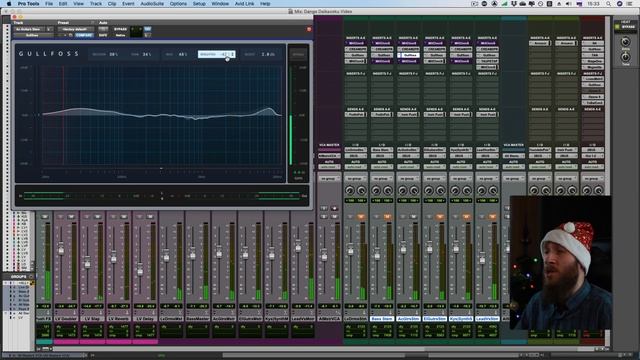
Task: Click the red record dot in plugin header
Action: tap(309, 29)
